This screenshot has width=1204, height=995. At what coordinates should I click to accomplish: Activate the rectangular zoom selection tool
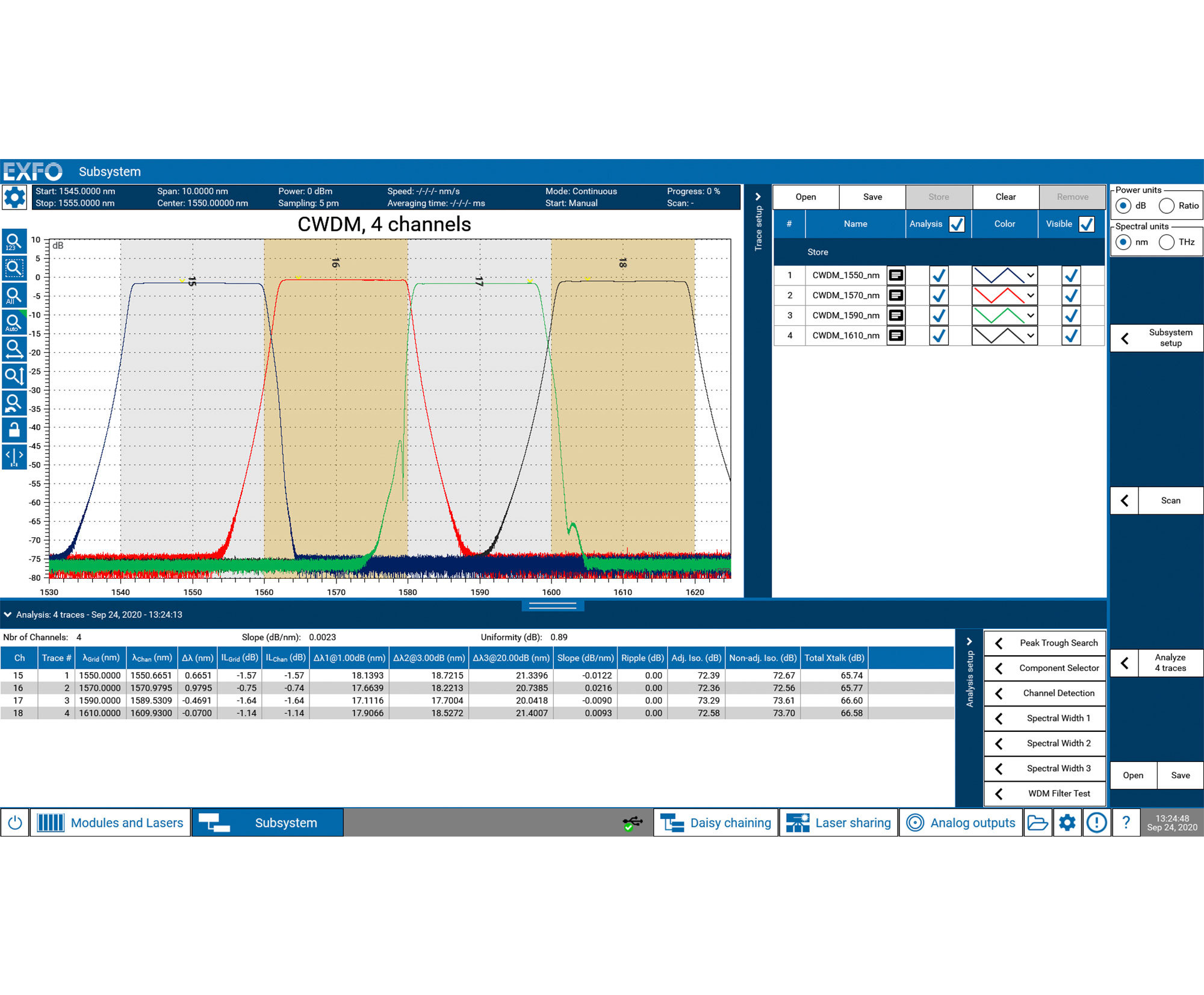(x=14, y=268)
